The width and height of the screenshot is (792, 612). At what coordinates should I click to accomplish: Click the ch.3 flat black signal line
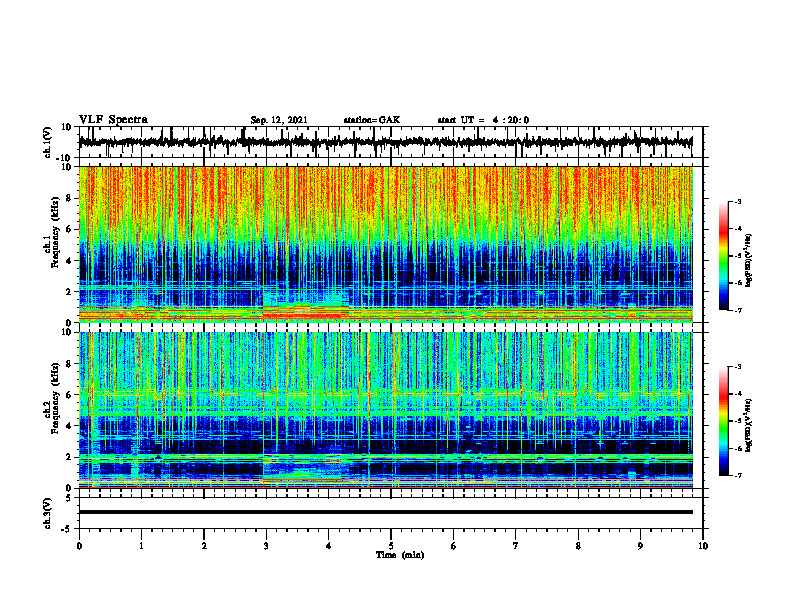pos(385,512)
